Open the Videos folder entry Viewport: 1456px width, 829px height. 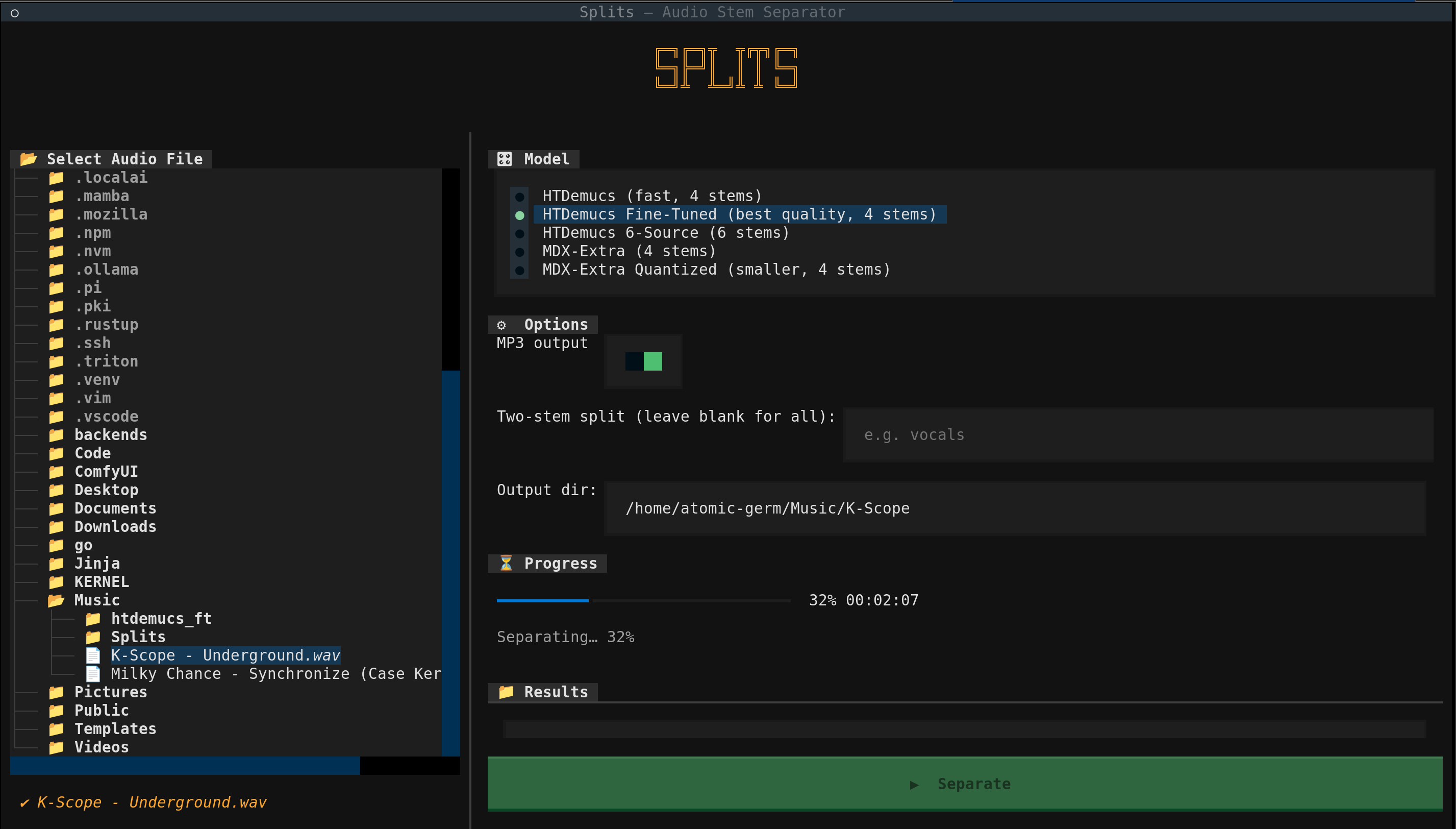click(x=102, y=747)
